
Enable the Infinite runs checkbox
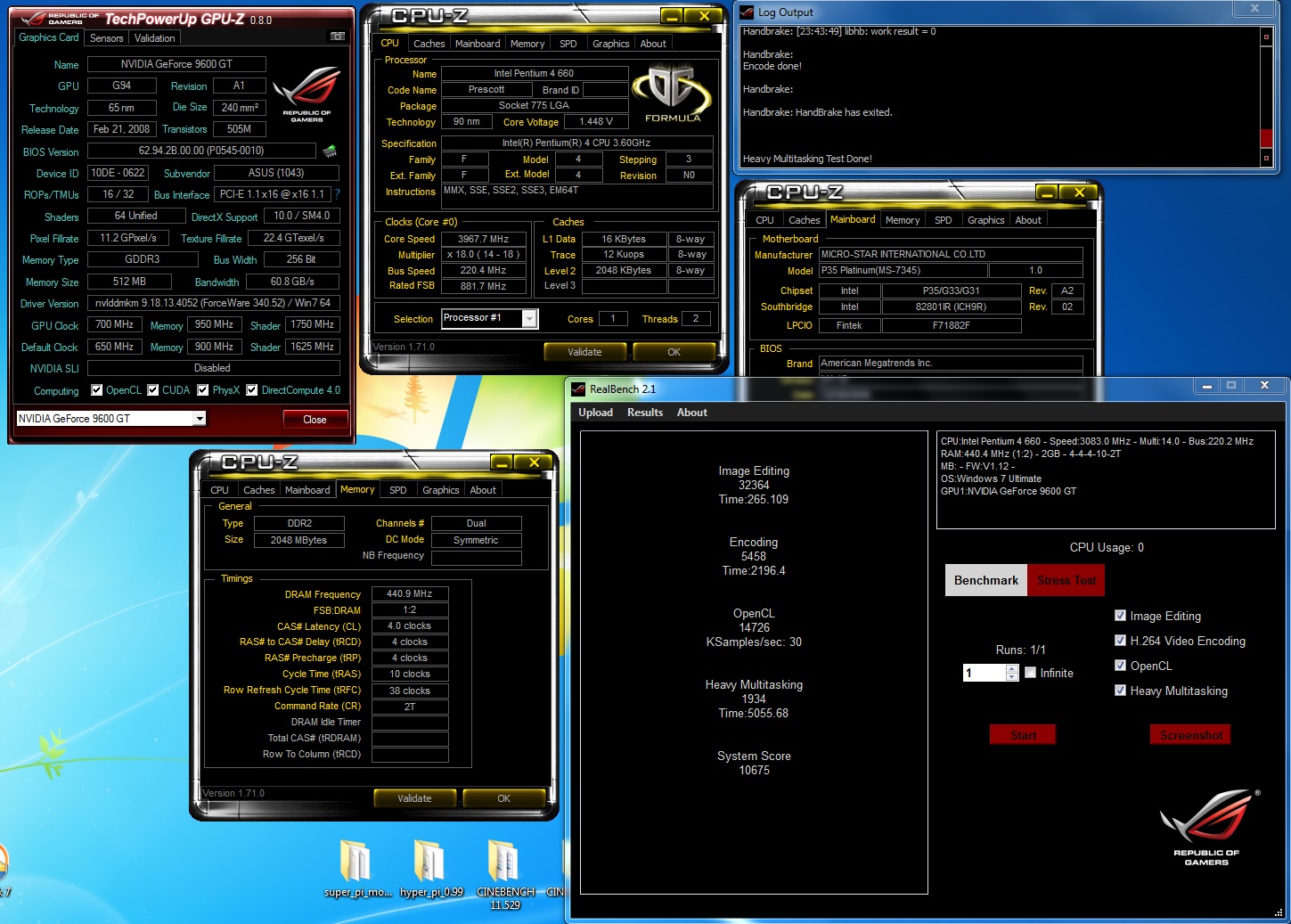click(1031, 673)
